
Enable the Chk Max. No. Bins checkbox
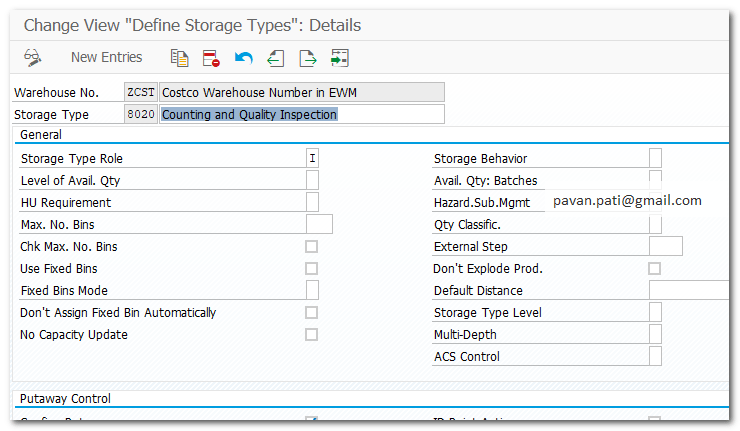pos(312,247)
